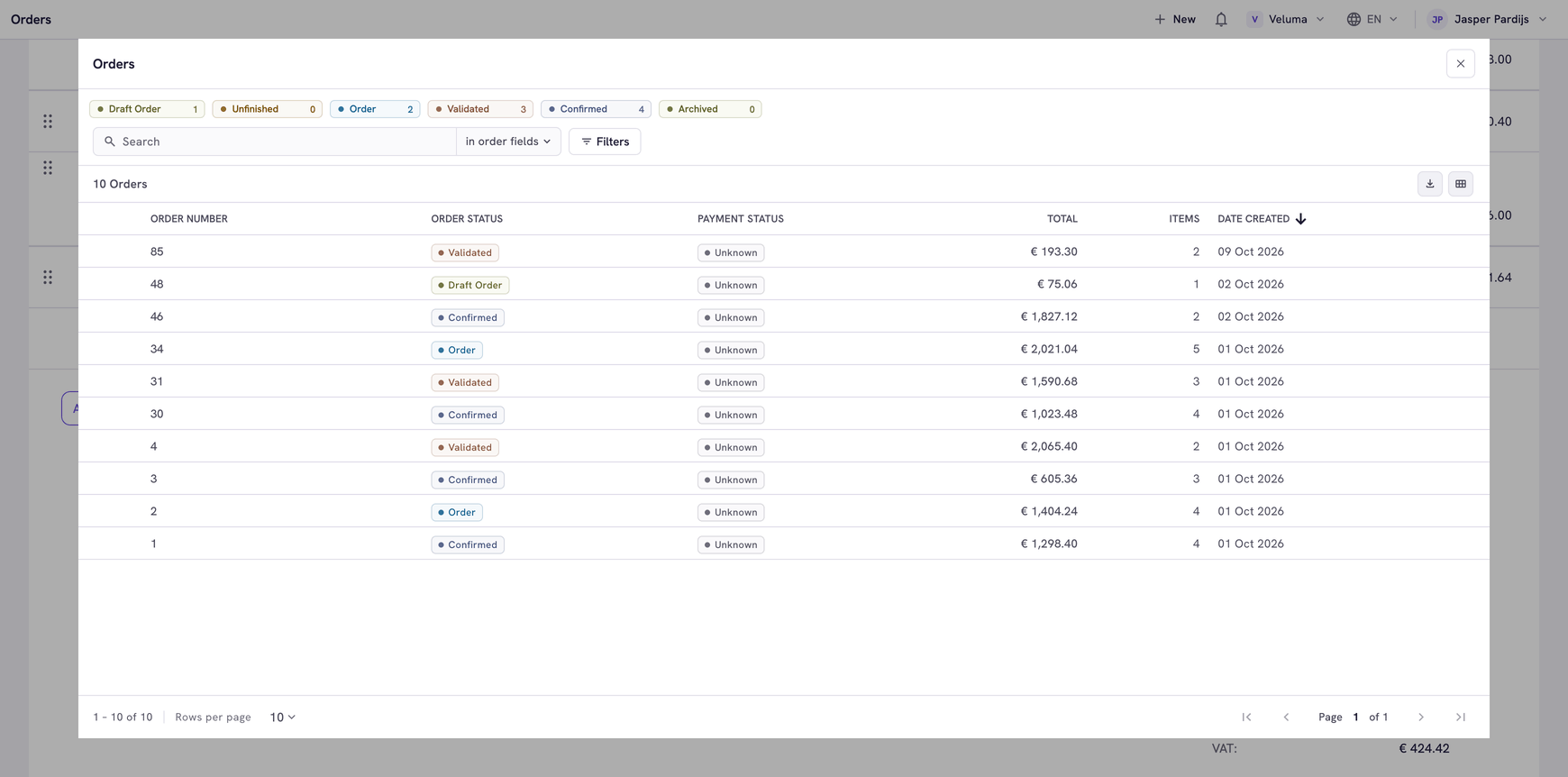Image resolution: width=1568 pixels, height=777 pixels.
Task: Open the table column layout icon
Action: point(1461,184)
